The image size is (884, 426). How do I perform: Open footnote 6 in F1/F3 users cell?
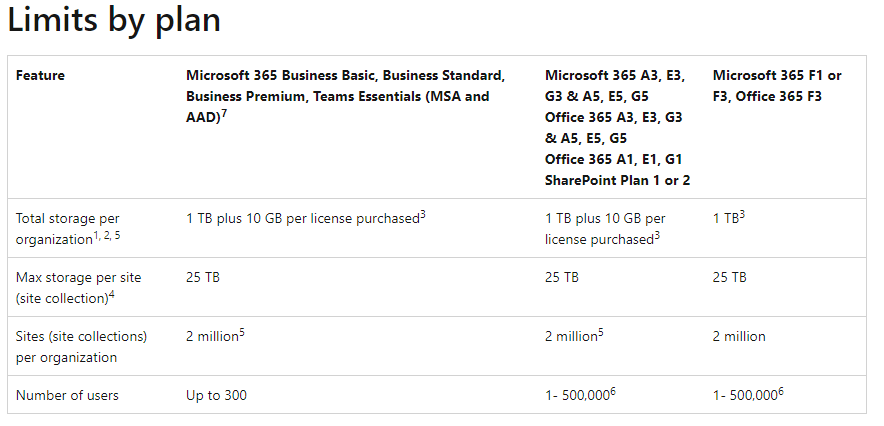pos(780,390)
